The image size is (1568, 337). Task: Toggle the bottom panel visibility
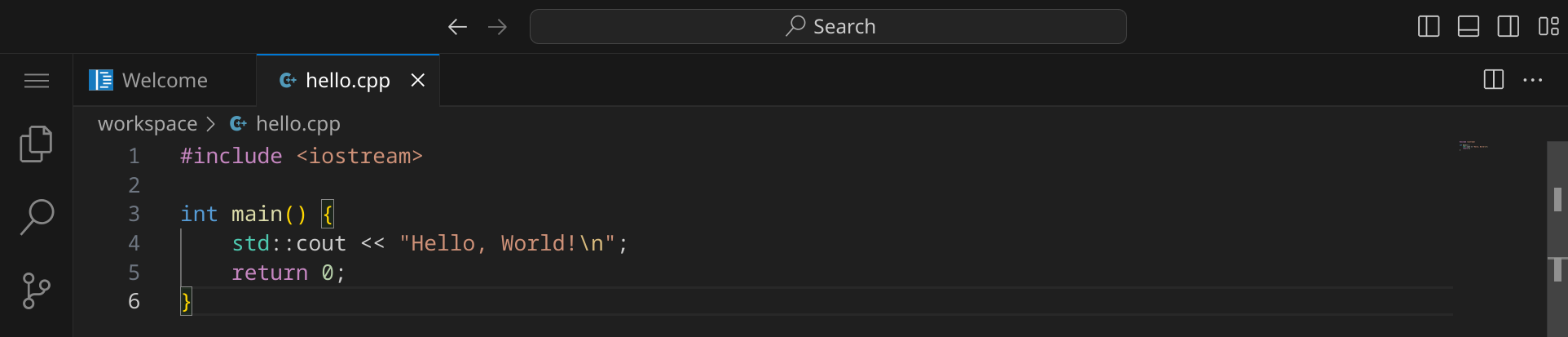coord(1469,27)
